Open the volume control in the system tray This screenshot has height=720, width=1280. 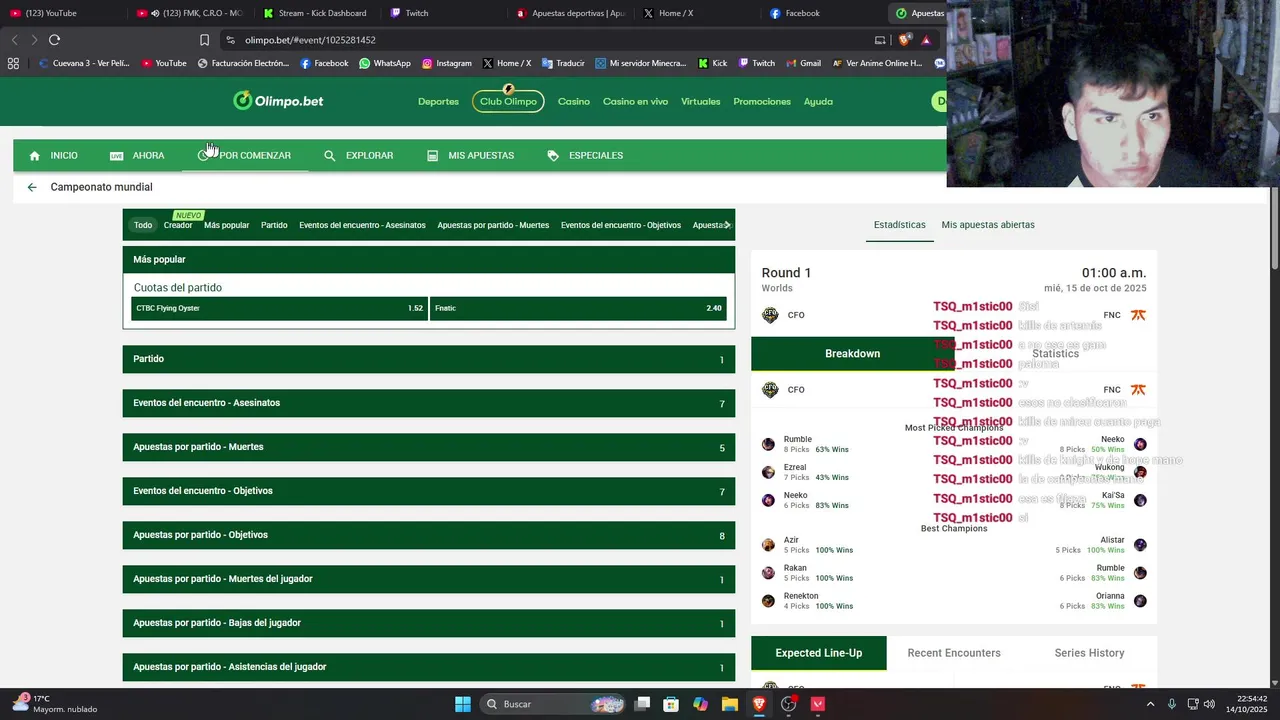pyautogui.click(x=1209, y=704)
